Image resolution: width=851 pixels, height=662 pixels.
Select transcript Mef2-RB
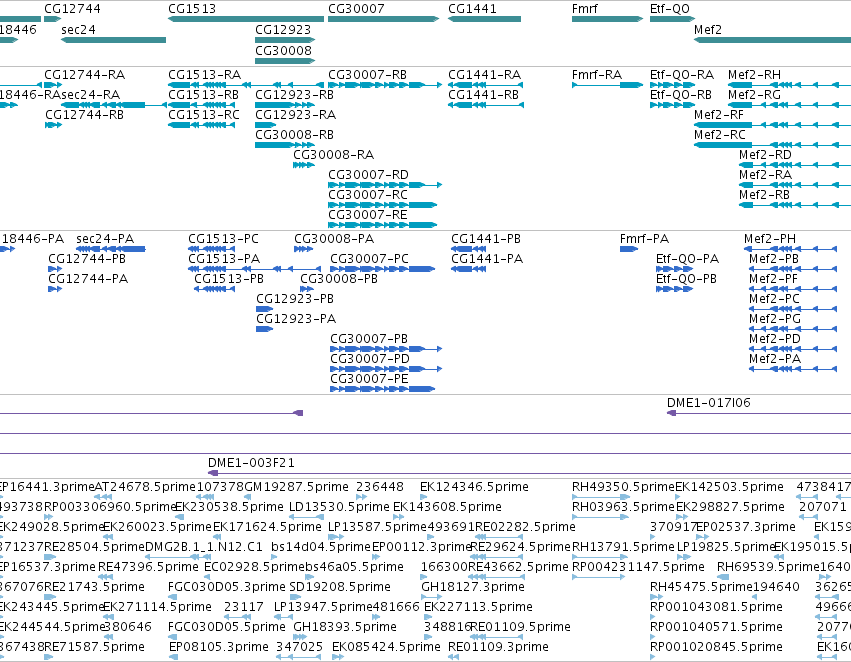point(764,195)
